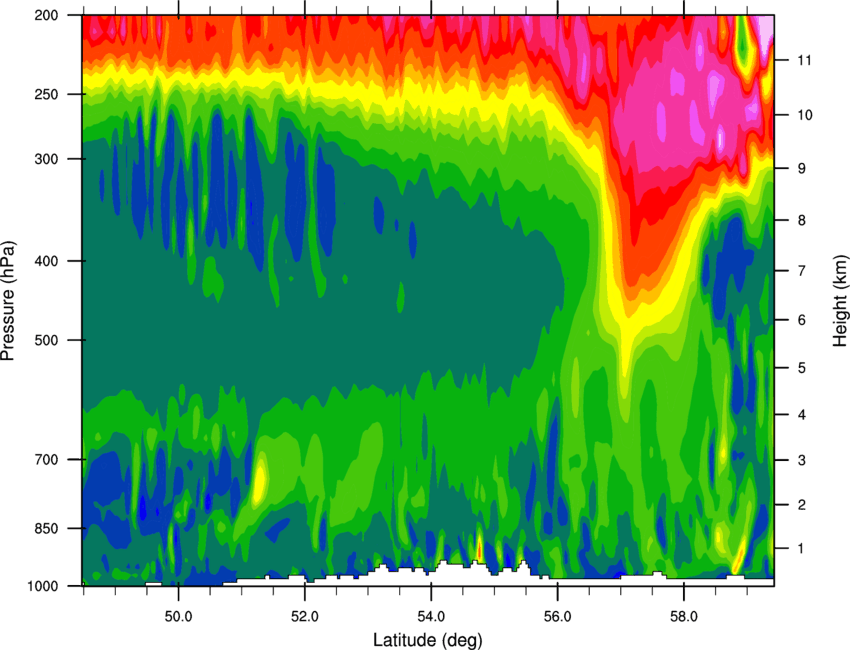Image resolution: width=850 pixels, height=650 pixels.
Task: Click the 9 km height label
Action: [802, 168]
